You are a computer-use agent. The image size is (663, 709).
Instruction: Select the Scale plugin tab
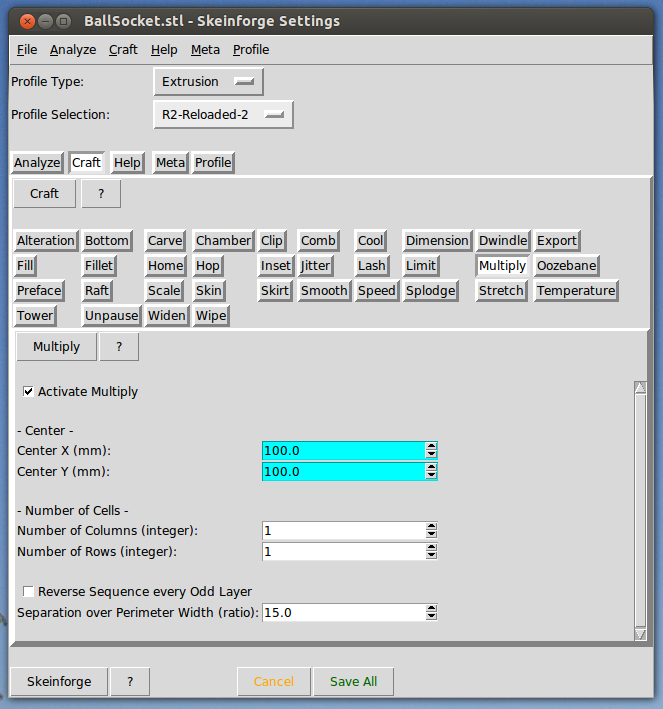(164, 290)
